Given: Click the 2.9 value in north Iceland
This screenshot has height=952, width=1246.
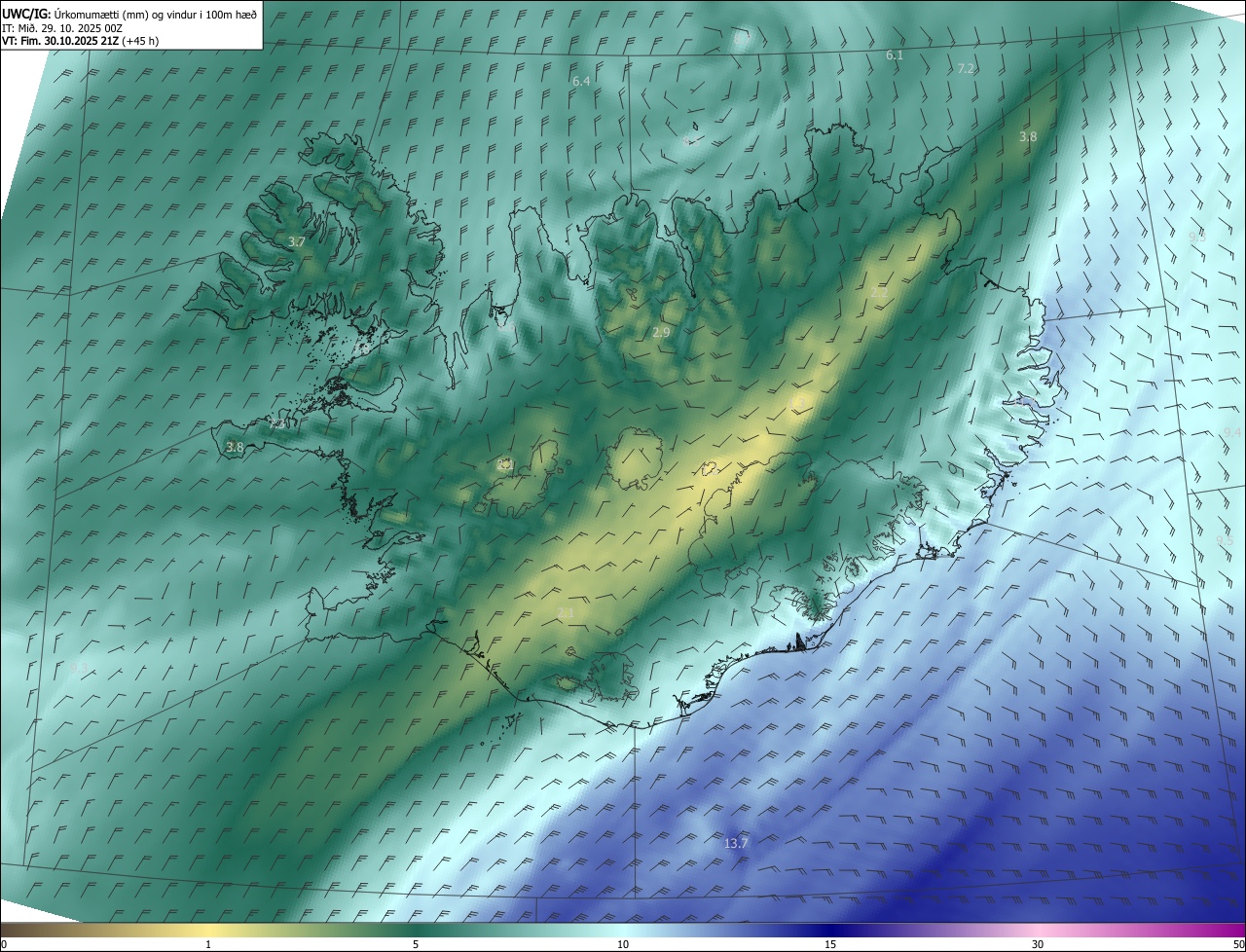Looking at the screenshot, I should [x=661, y=332].
